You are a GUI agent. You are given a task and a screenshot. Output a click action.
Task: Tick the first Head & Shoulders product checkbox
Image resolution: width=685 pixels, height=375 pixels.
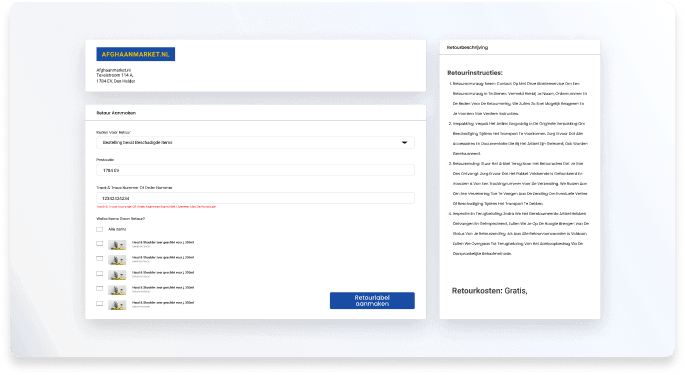pos(100,244)
